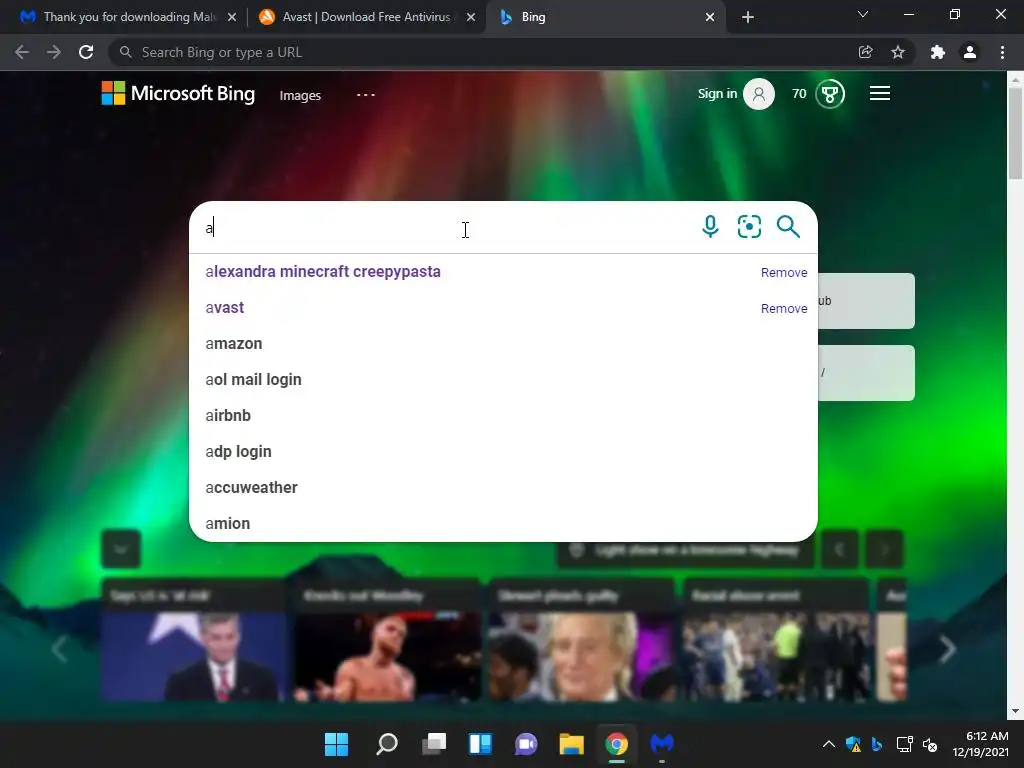Open the Windows Start button
The image size is (1024, 768).
(x=337, y=744)
